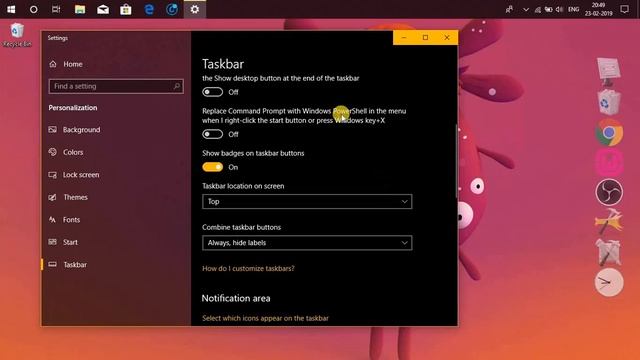Open the clock and date flyout
640x360 pixels.
[598, 9]
